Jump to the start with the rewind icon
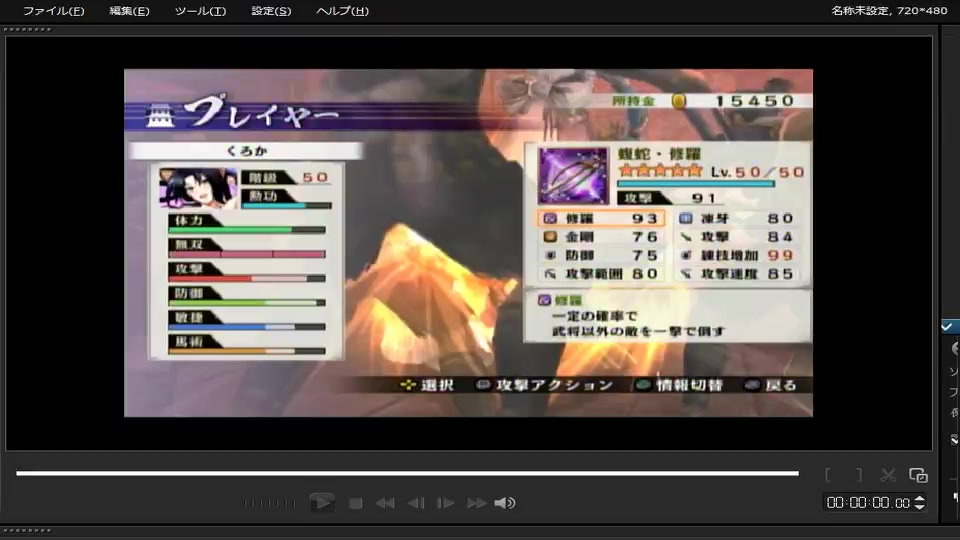960x540 pixels. tap(385, 503)
